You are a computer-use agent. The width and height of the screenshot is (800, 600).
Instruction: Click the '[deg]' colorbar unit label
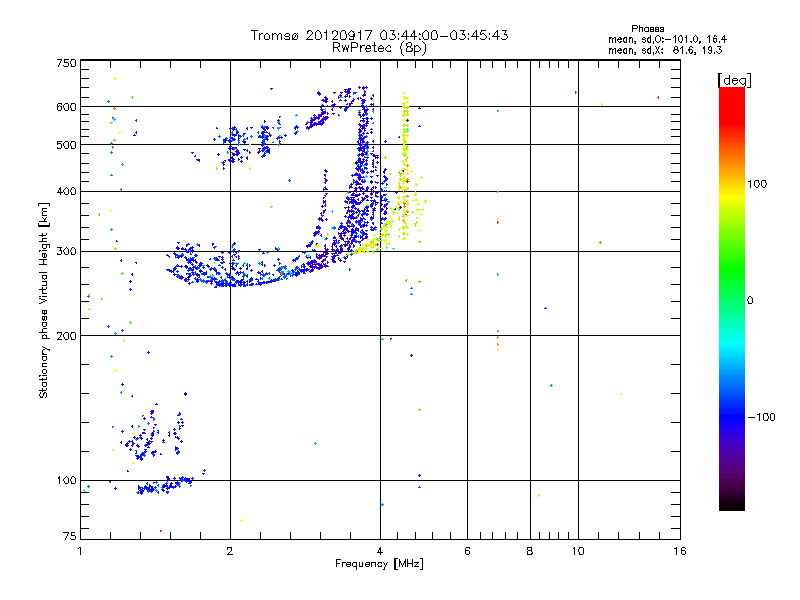734,80
